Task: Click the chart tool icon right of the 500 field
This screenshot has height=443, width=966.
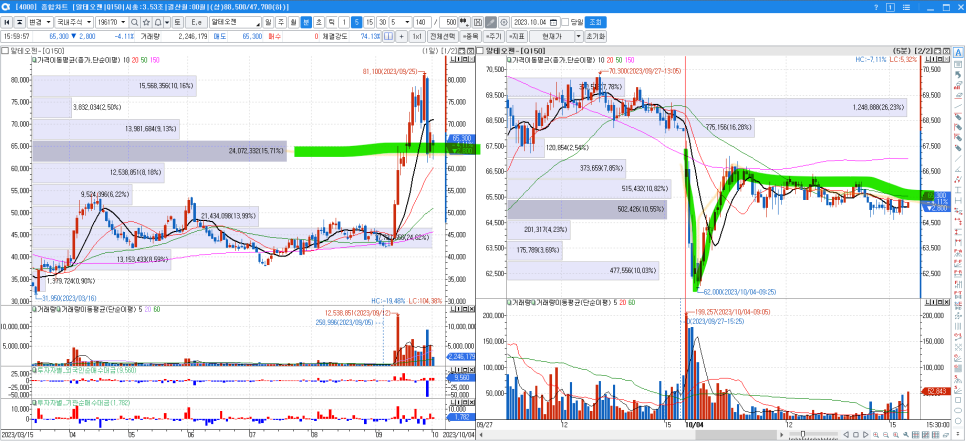Action: tap(465, 22)
